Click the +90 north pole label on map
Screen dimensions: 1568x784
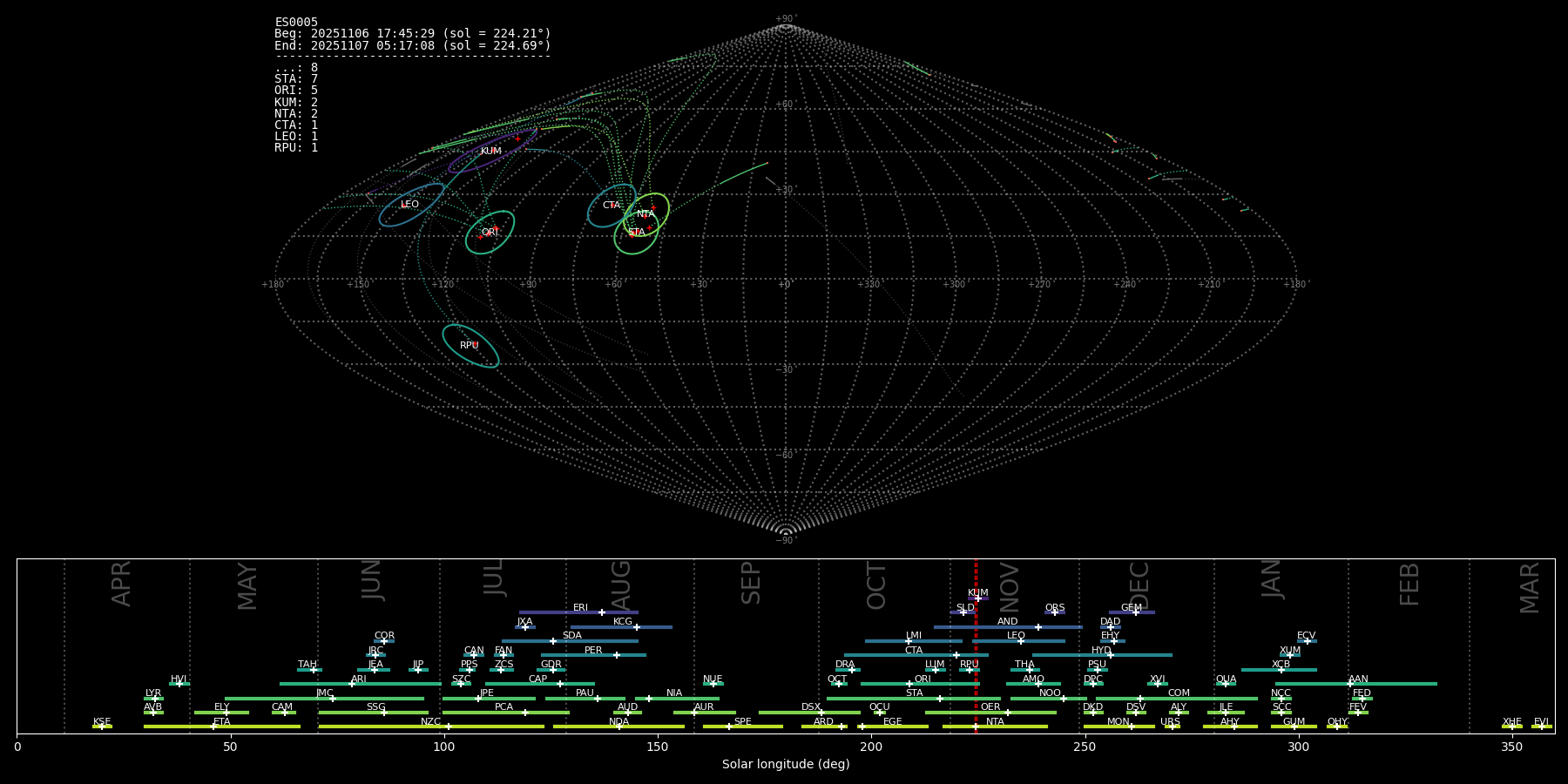(785, 18)
